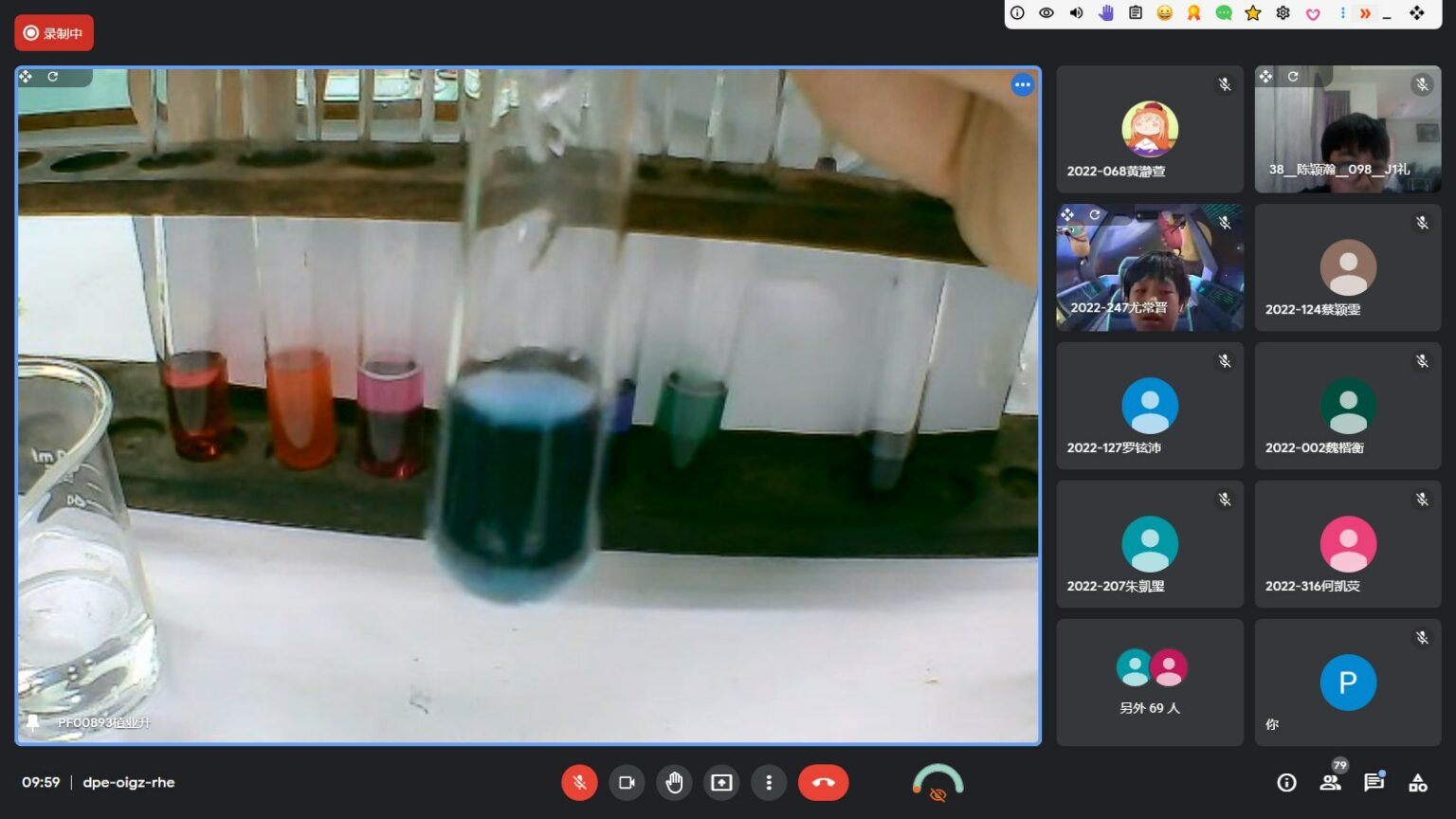Open the in-call chat panel
The image size is (1456, 819).
click(1374, 782)
